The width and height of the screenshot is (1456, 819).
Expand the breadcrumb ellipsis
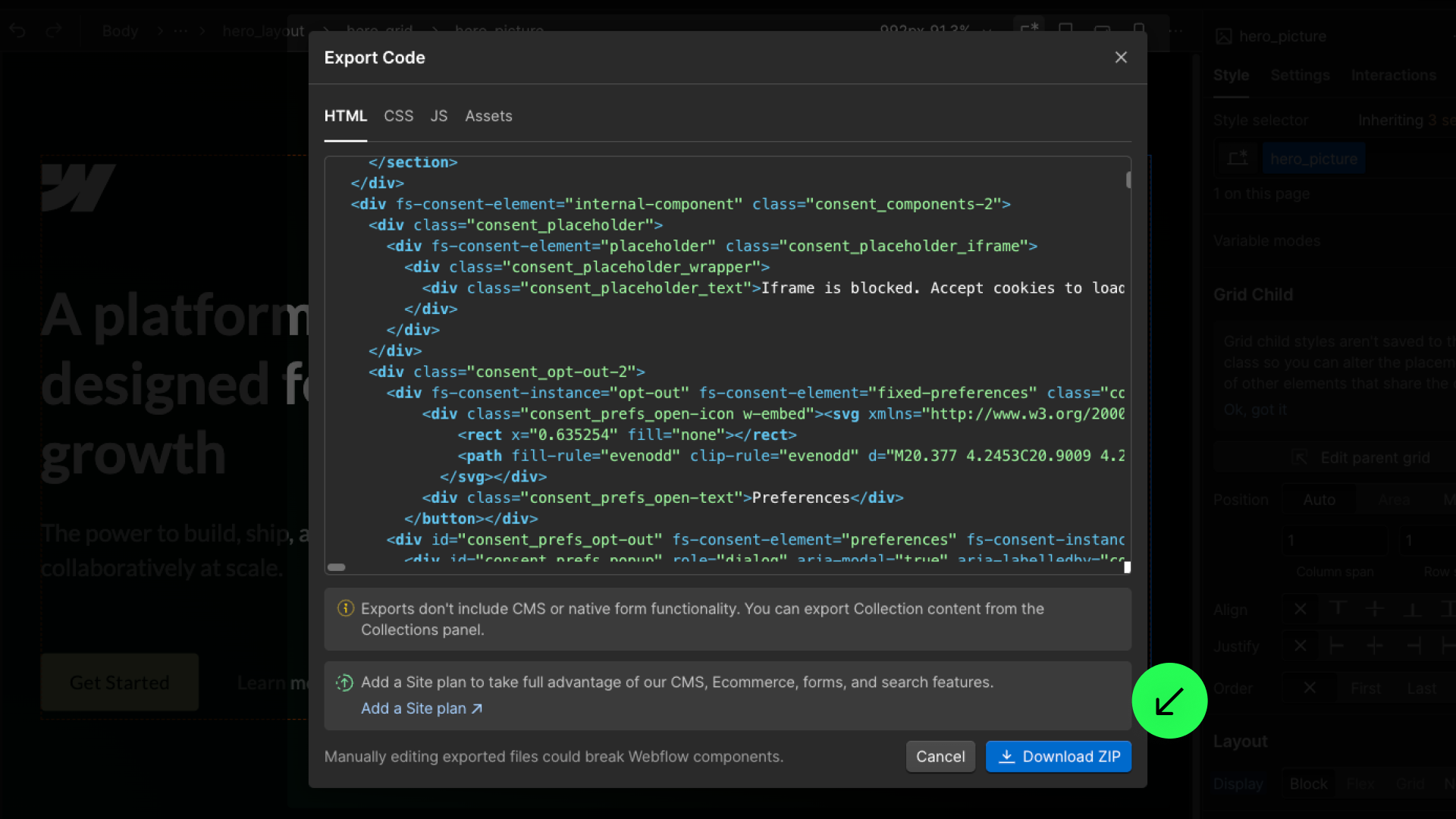(180, 31)
